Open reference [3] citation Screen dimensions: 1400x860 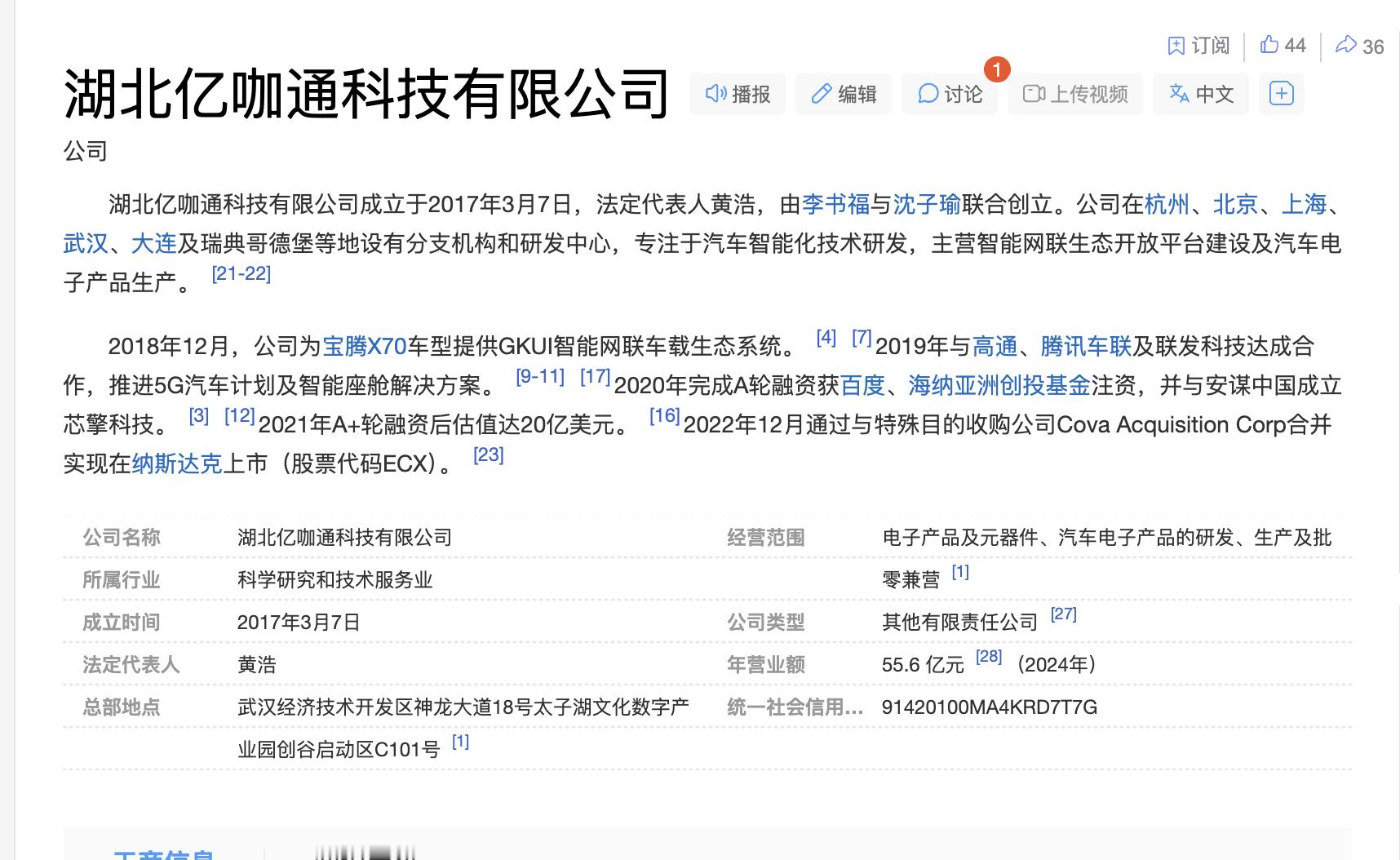coord(199,416)
